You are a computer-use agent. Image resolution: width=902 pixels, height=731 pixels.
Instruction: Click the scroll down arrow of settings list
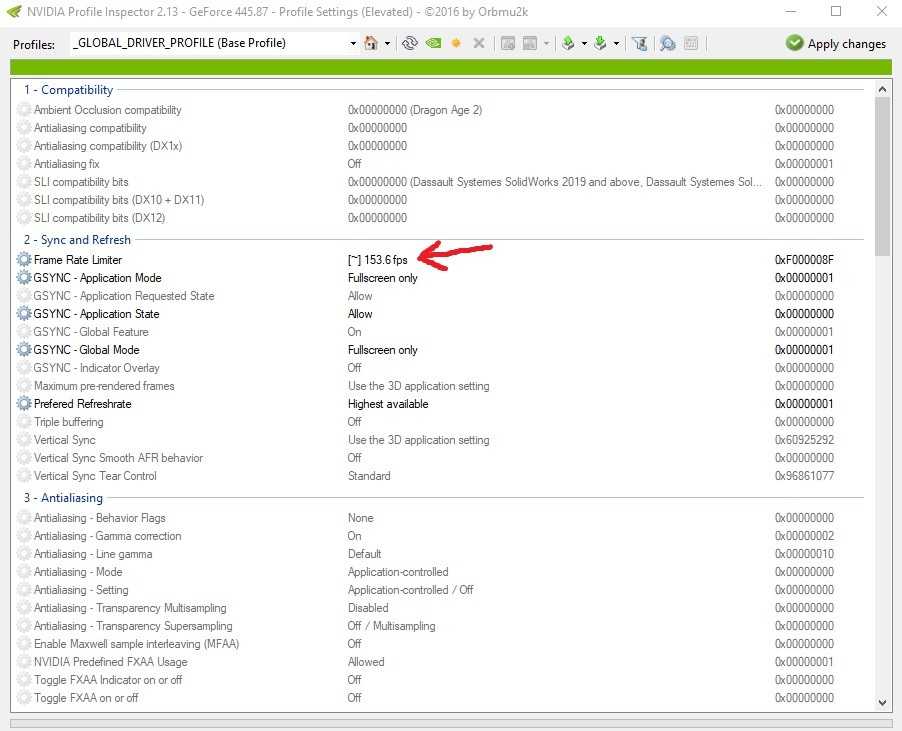tap(881, 702)
